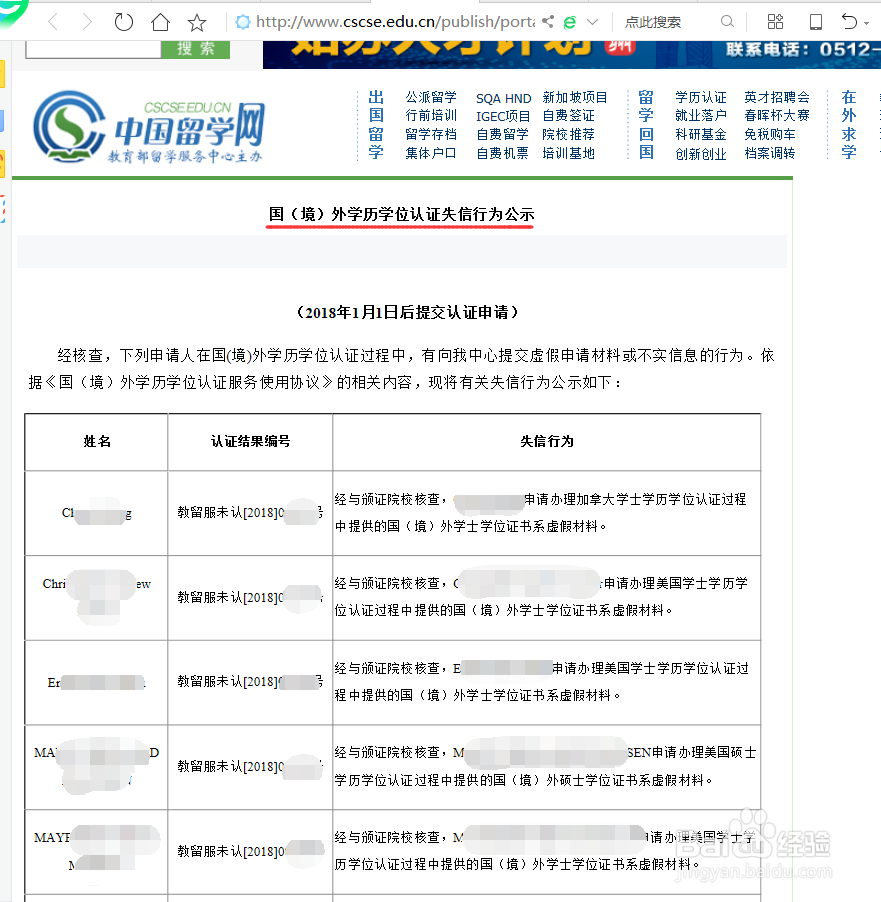
Task: Click the blue banner advertisement
Action: pos(571,54)
